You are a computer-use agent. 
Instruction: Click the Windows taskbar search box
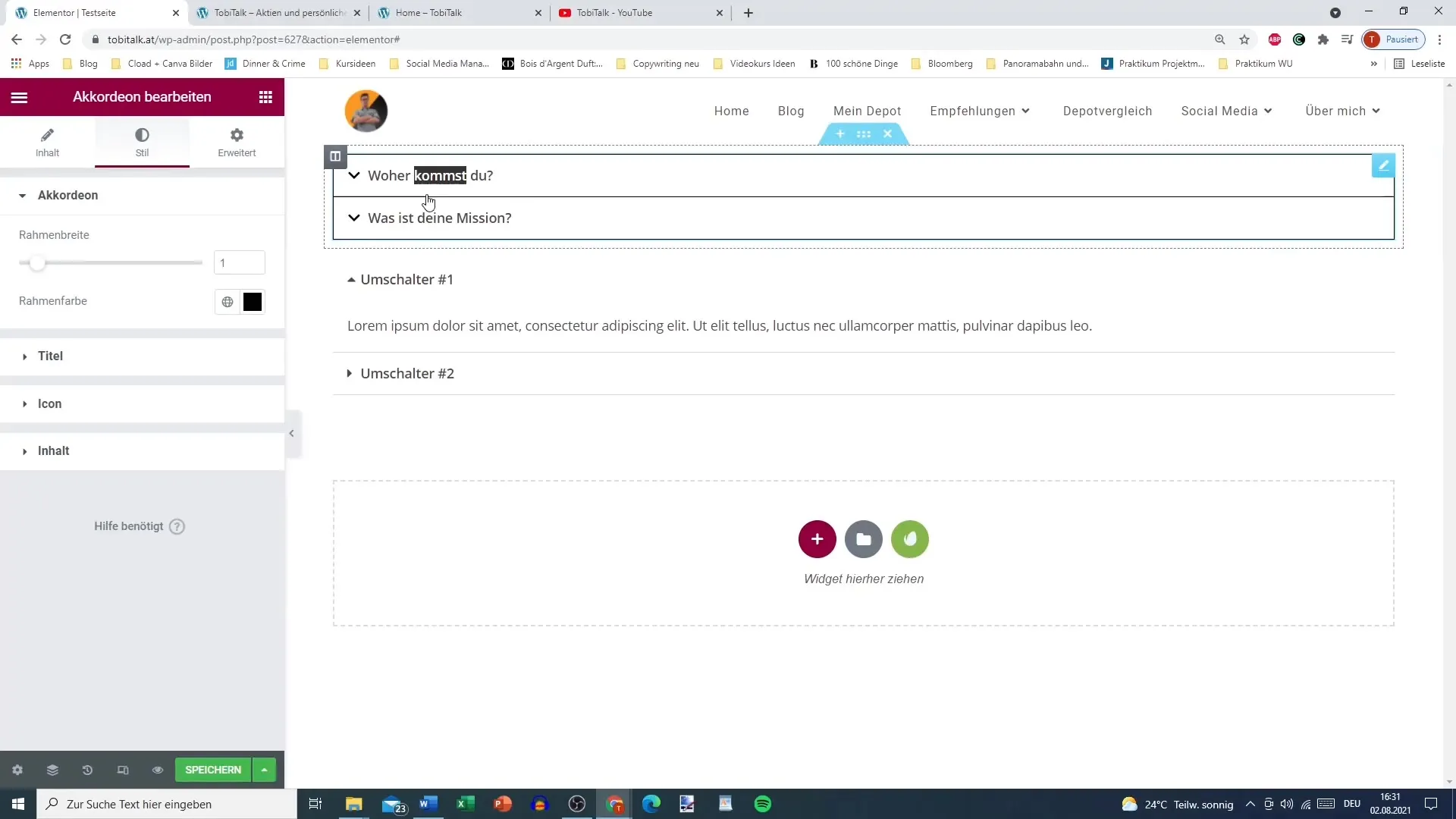[x=167, y=804]
